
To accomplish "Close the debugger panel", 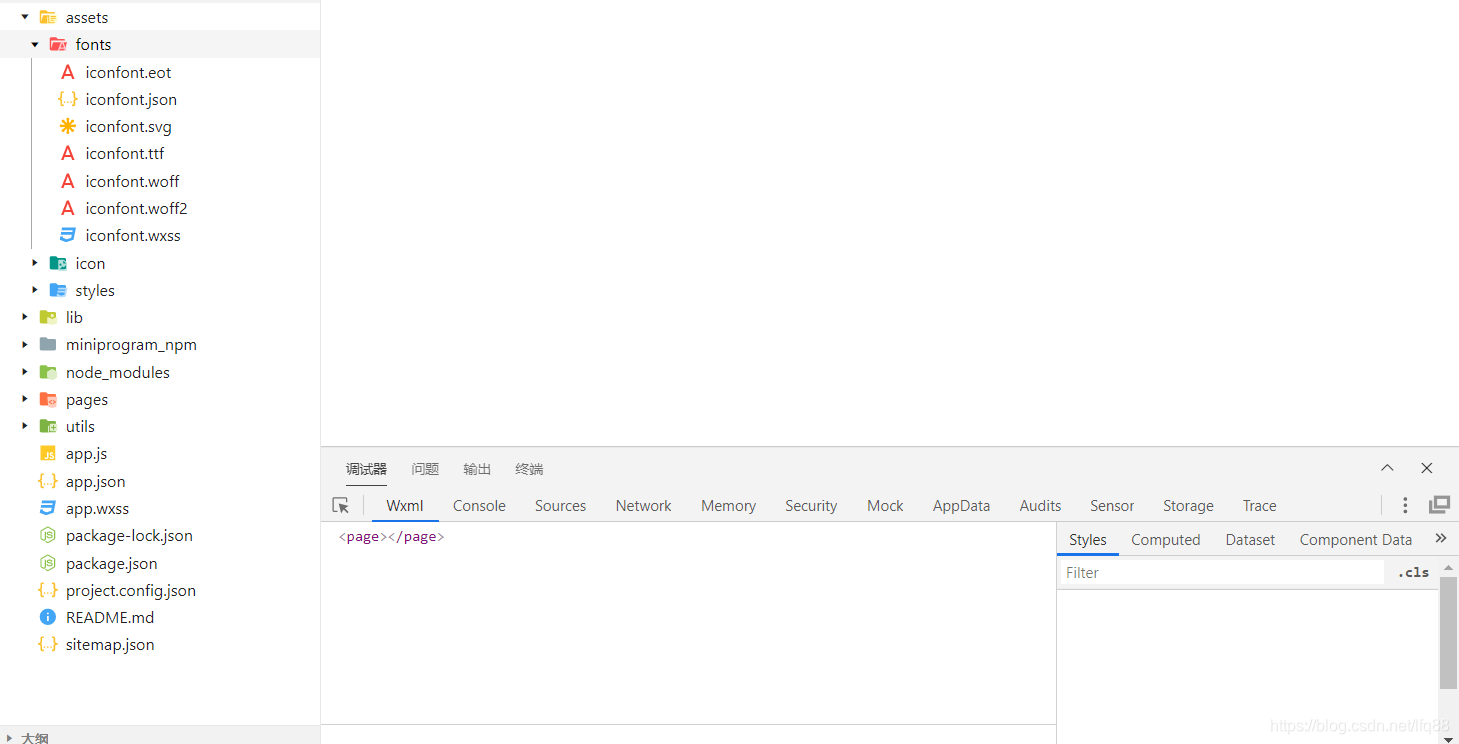I will pyautogui.click(x=1427, y=468).
